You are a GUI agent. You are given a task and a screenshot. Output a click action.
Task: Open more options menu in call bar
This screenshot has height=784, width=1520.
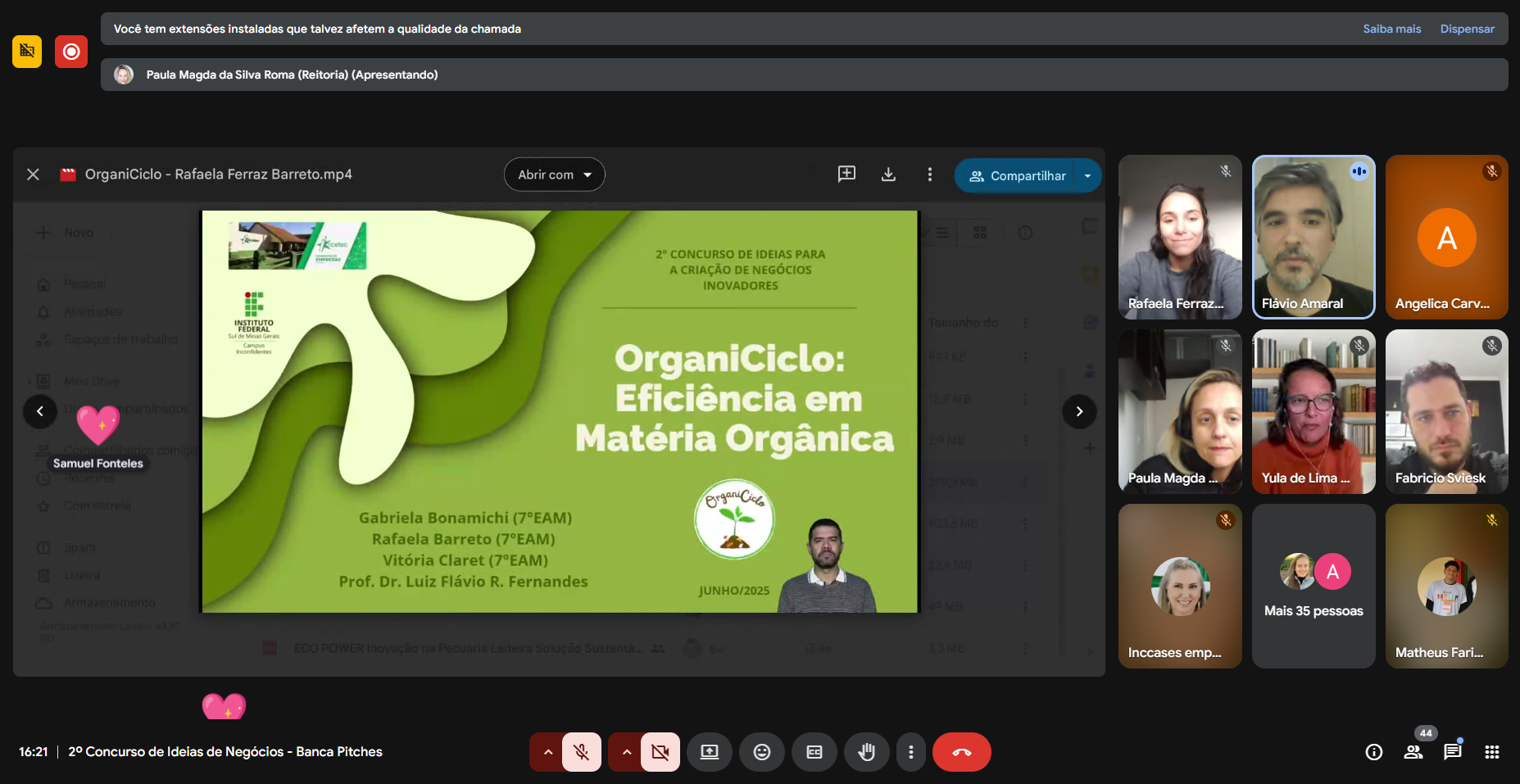tap(910, 752)
